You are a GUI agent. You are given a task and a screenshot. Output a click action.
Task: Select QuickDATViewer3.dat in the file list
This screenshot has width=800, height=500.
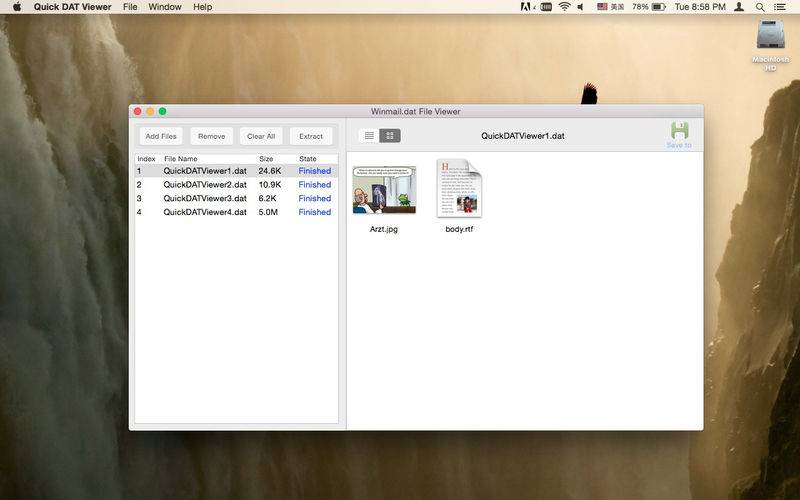pos(236,198)
